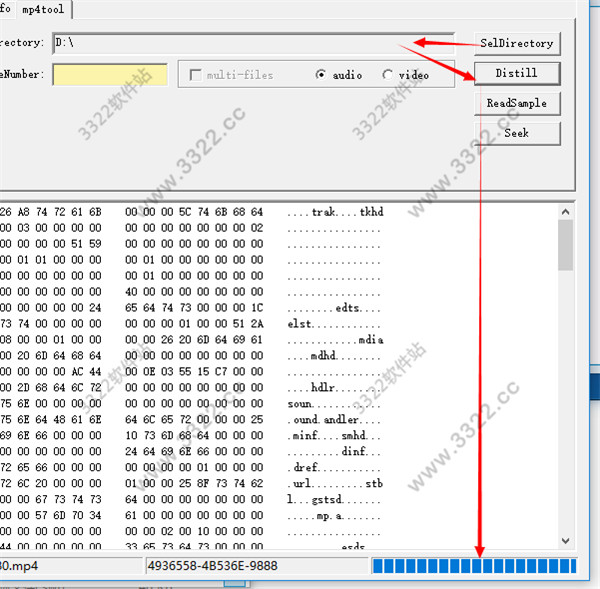Click the blue progress bar in status bar
The height and width of the screenshot is (589, 600).
coord(474,567)
